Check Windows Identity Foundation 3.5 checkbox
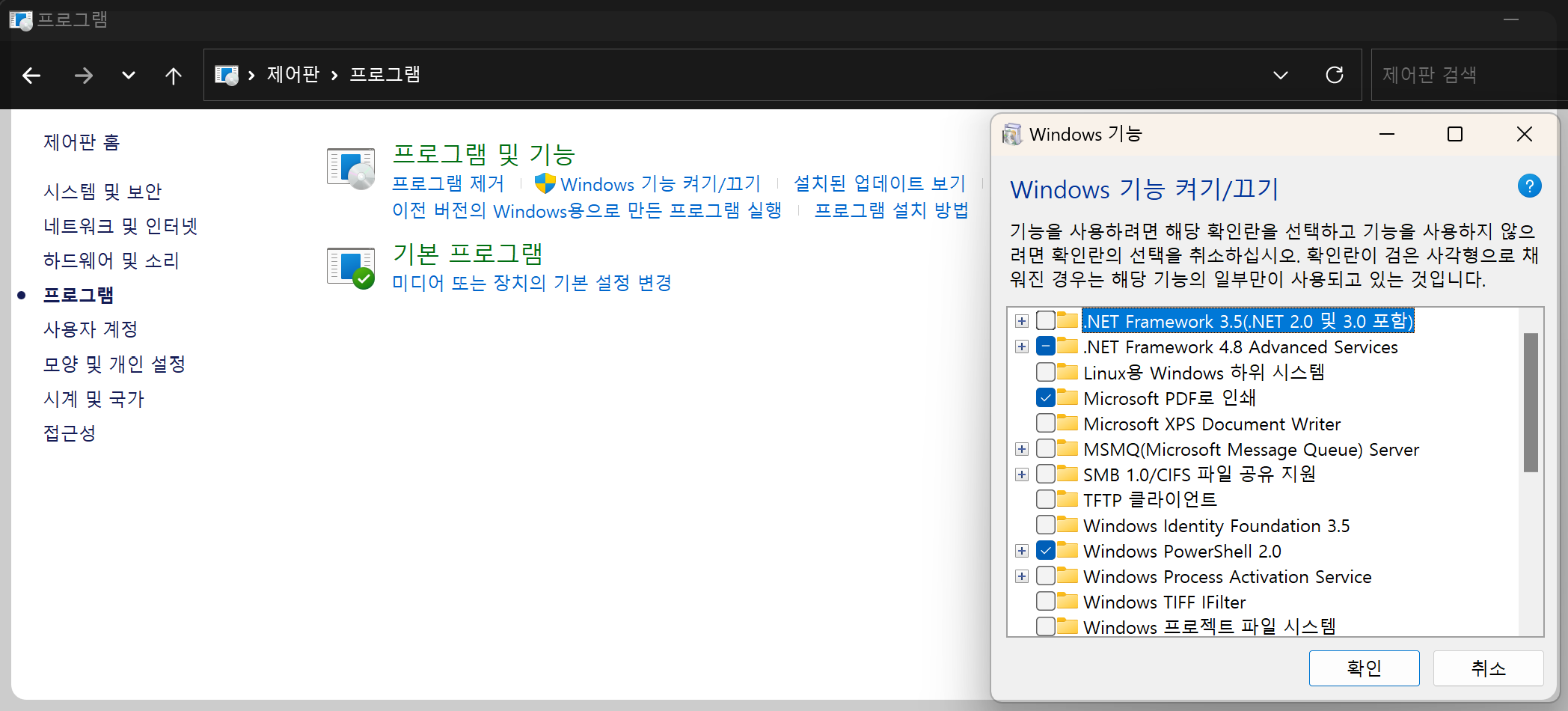Screen dimensions: 1568x711 [x=1046, y=525]
